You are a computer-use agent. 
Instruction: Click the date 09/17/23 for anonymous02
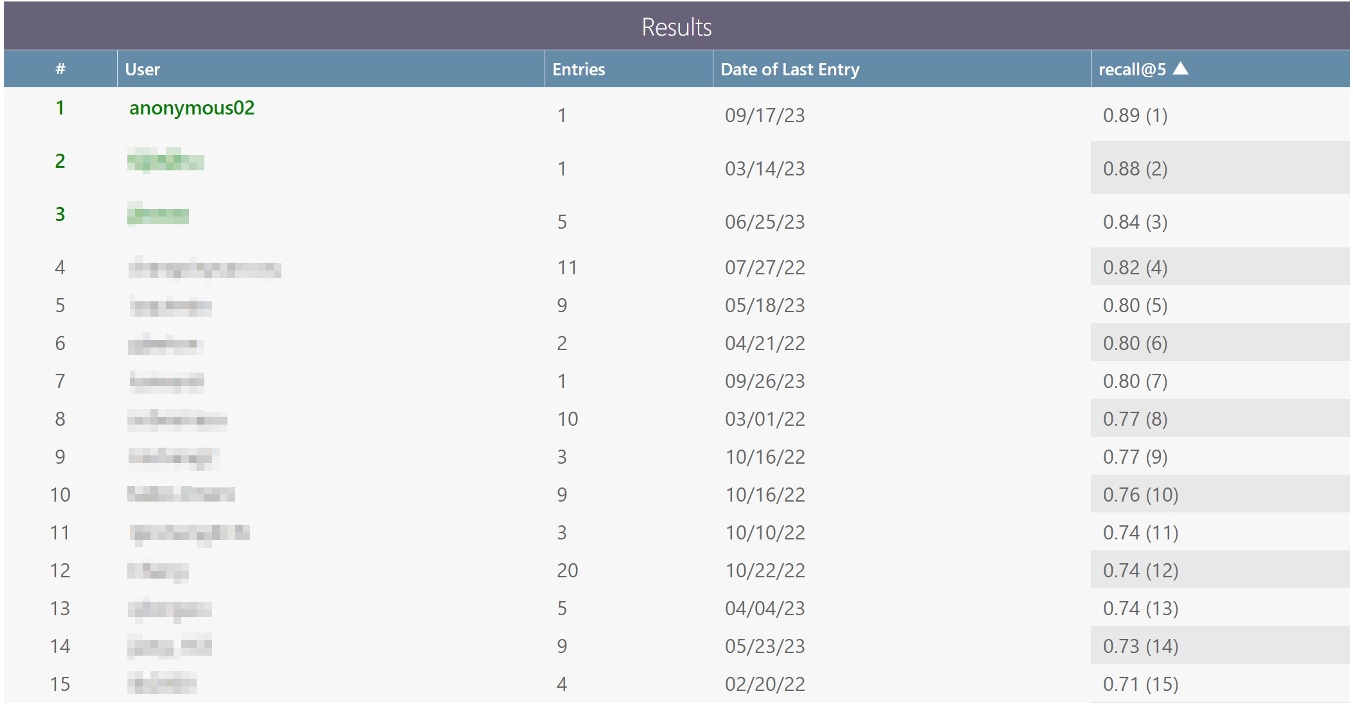coord(767,115)
